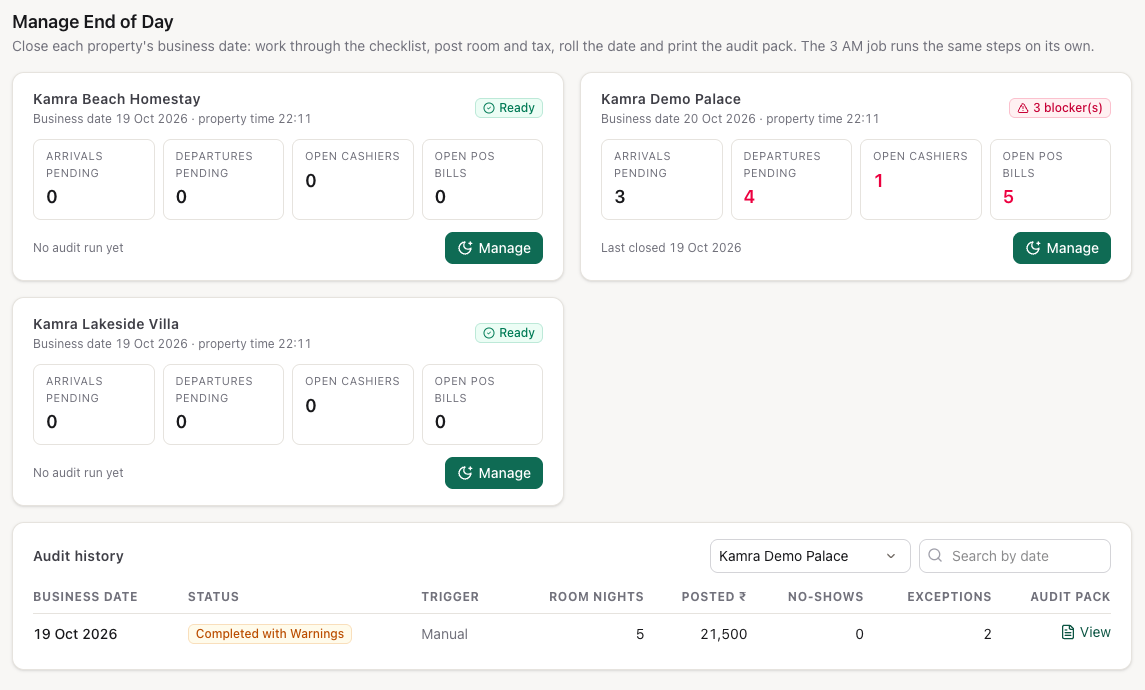Open Manage for Kamra Lakeside Villa
Viewport: 1145px width, 690px height.
click(494, 473)
